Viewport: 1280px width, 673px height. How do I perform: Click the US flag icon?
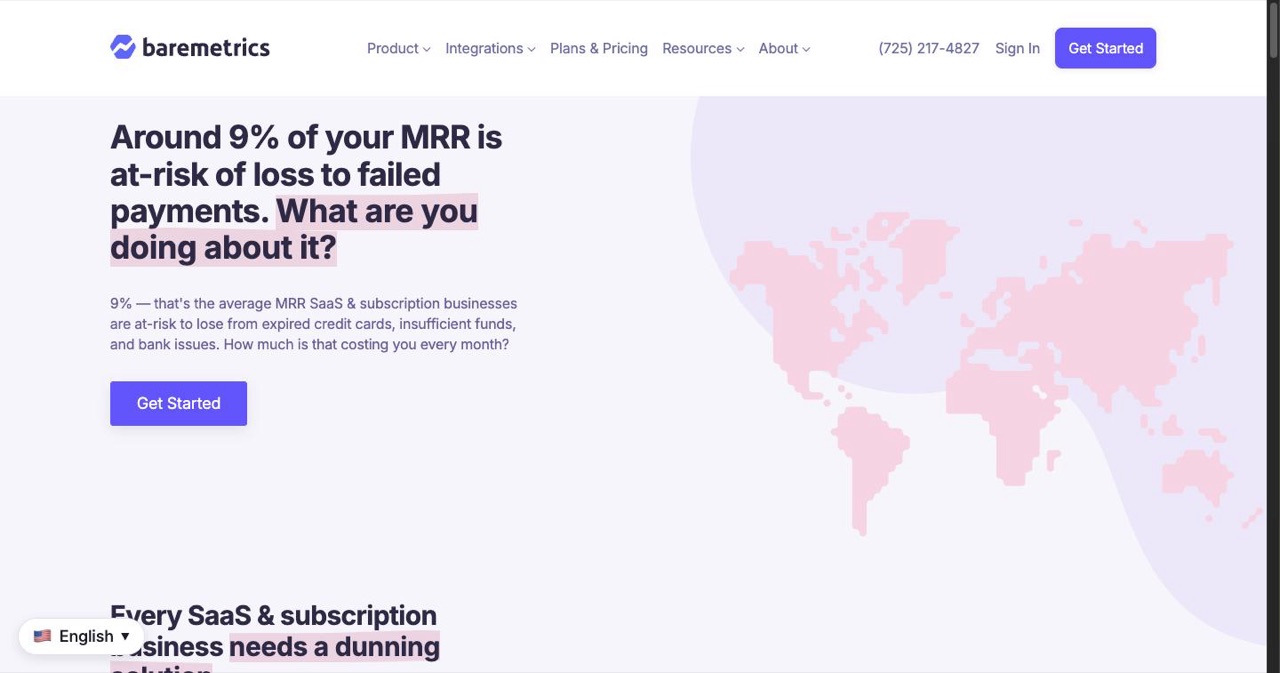pyautogui.click(x=42, y=636)
